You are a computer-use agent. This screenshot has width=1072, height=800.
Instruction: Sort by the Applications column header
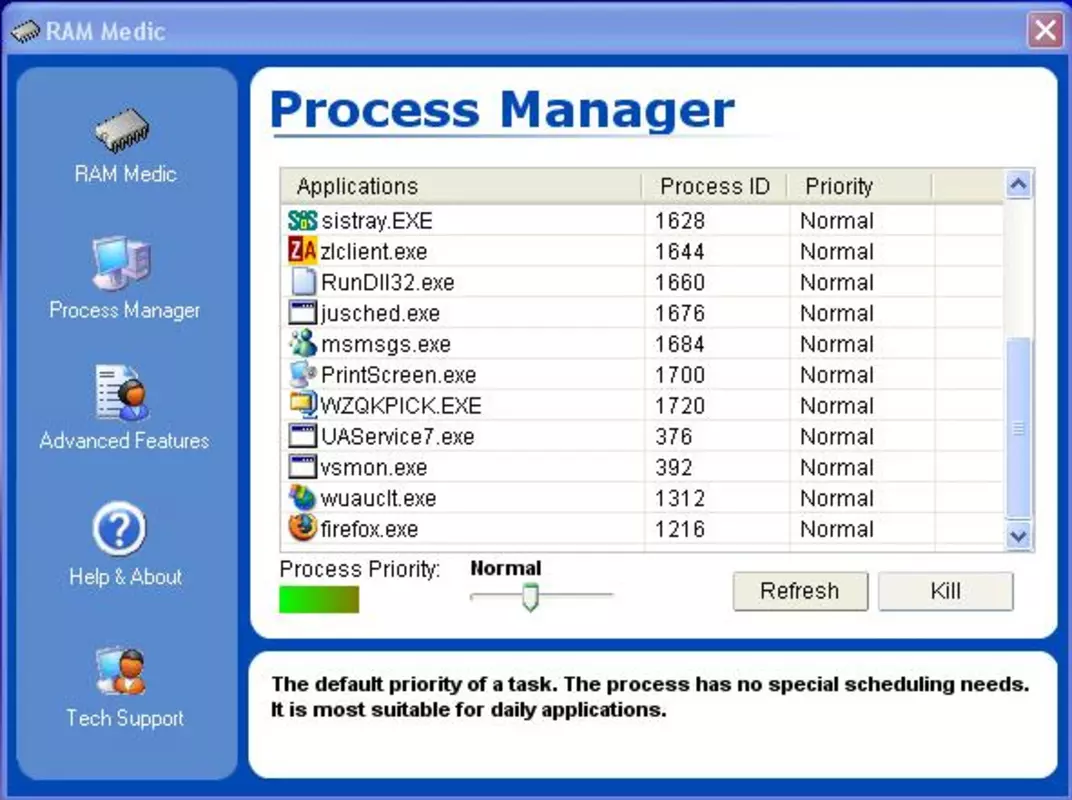coord(461,186)
